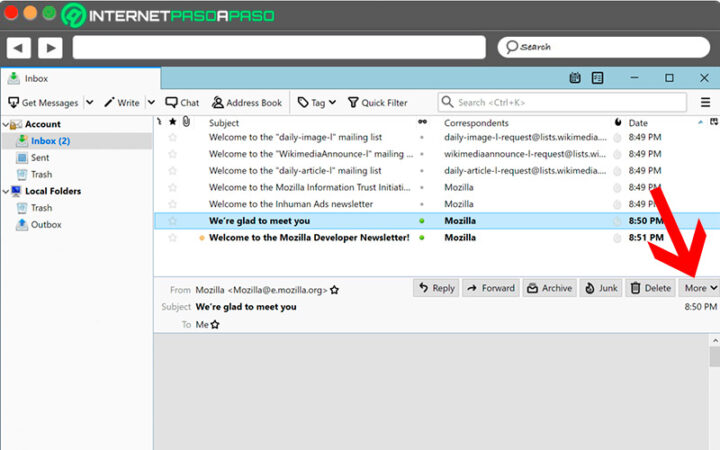This screenshot has width=720, height=450.
Task: Open the Calendar tab icon
Action: pos(575,78)
